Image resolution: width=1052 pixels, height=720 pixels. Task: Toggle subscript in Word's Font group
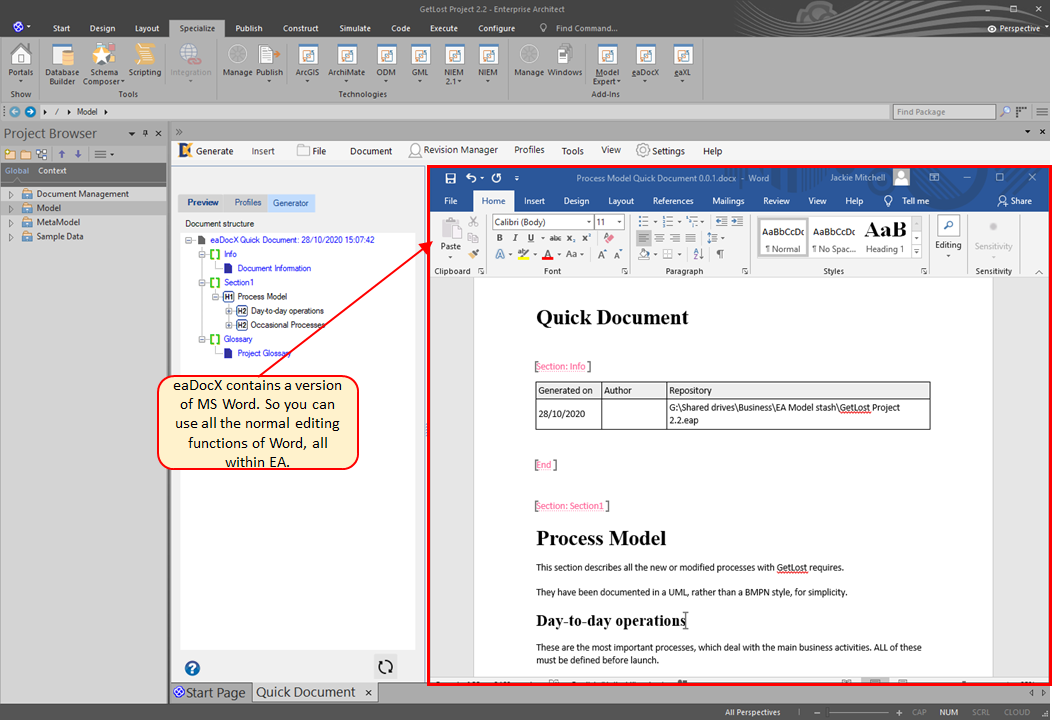[x=570, y=238]
